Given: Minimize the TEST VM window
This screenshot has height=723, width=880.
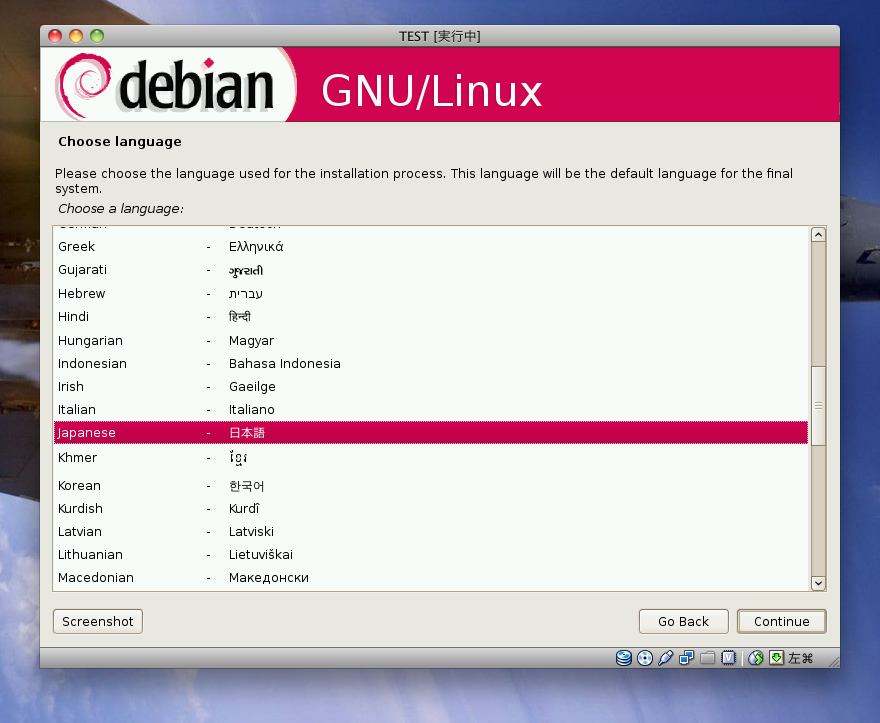Looking at the screenshot, I should (x=76, y=36).
